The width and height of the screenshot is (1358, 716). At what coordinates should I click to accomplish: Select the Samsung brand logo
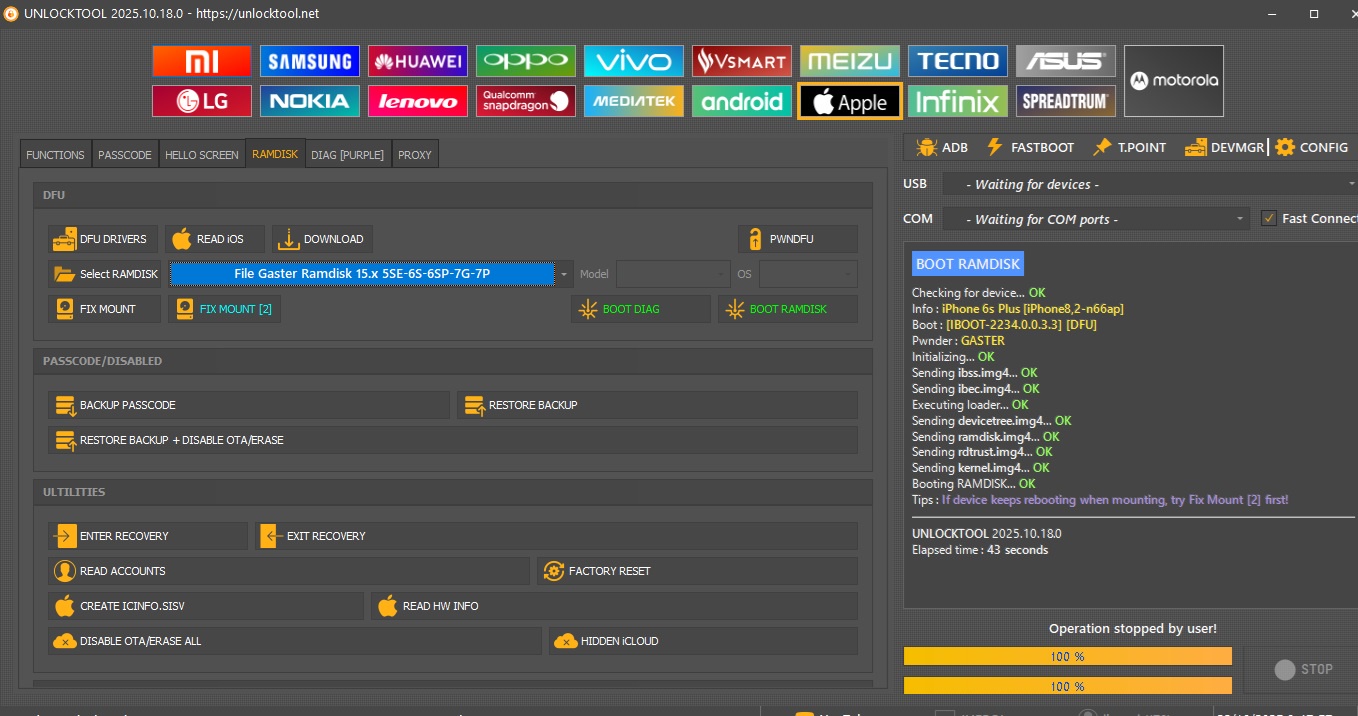pyautogui.click(x=309, y=61)
